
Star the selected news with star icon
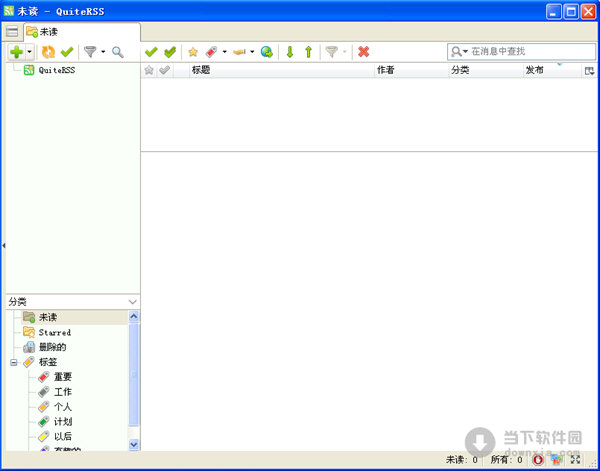point(193,52)
